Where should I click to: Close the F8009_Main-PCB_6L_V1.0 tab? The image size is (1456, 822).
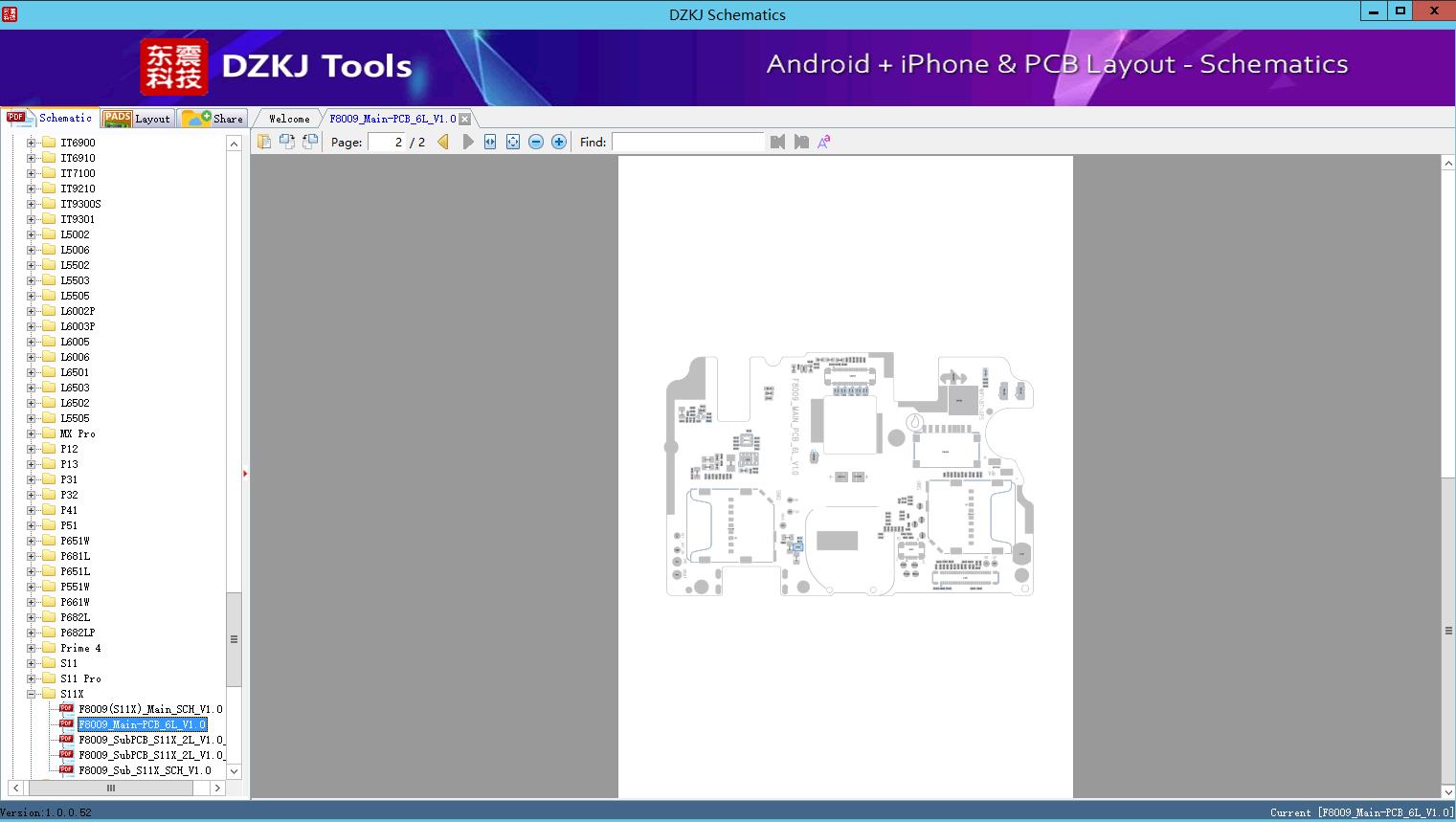[465, 119]
